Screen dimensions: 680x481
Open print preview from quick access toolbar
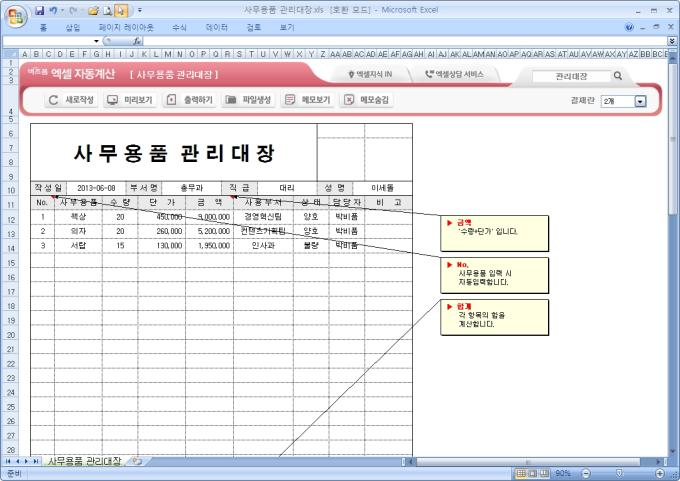tap(108, 10)
